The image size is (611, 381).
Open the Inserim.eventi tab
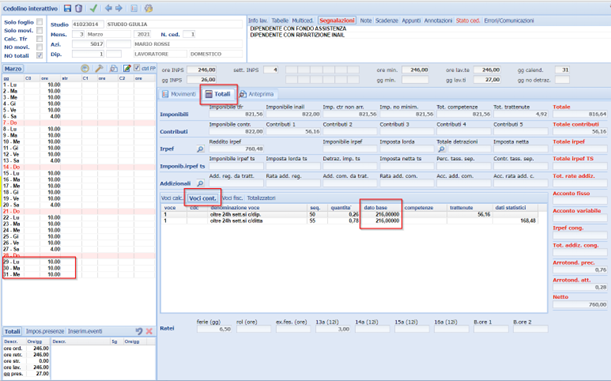pos(85,331)
